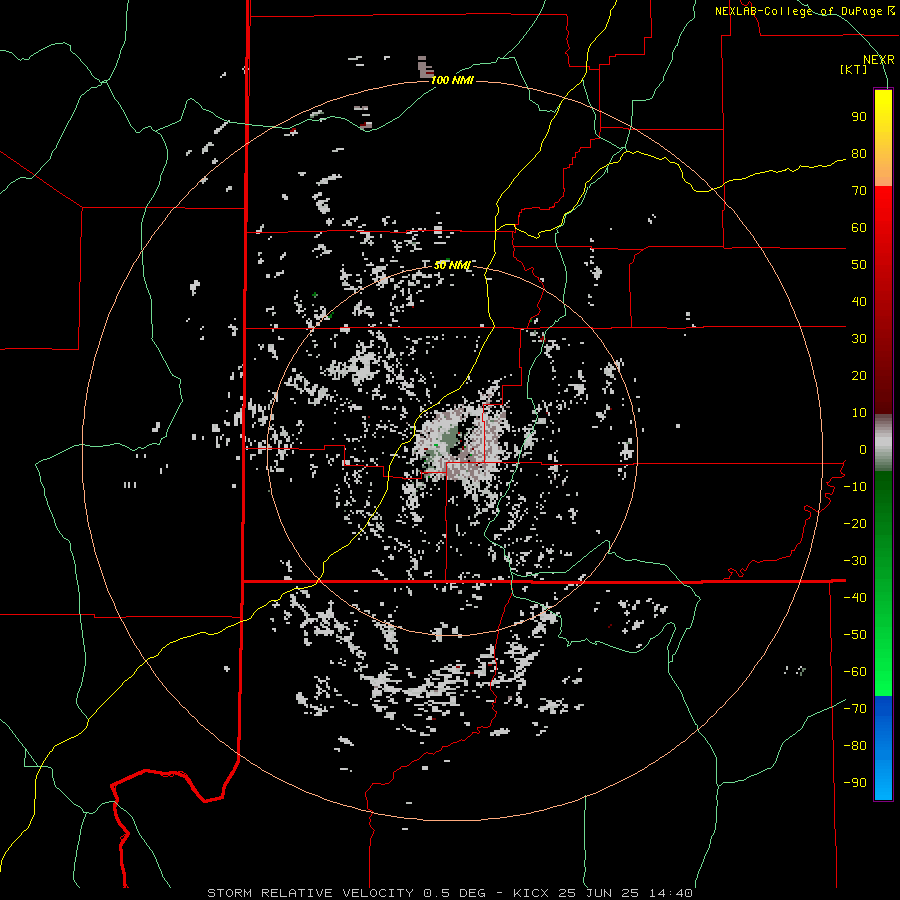This screenshot has height=900, width=900.
Task: Click the -80 scale label
Action: [855, 746]
